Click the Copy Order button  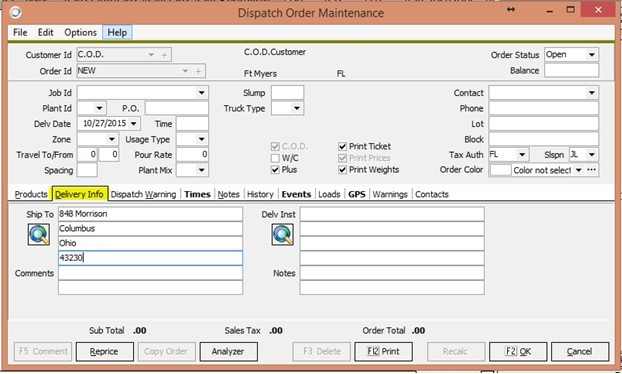(x=166, y=351)
